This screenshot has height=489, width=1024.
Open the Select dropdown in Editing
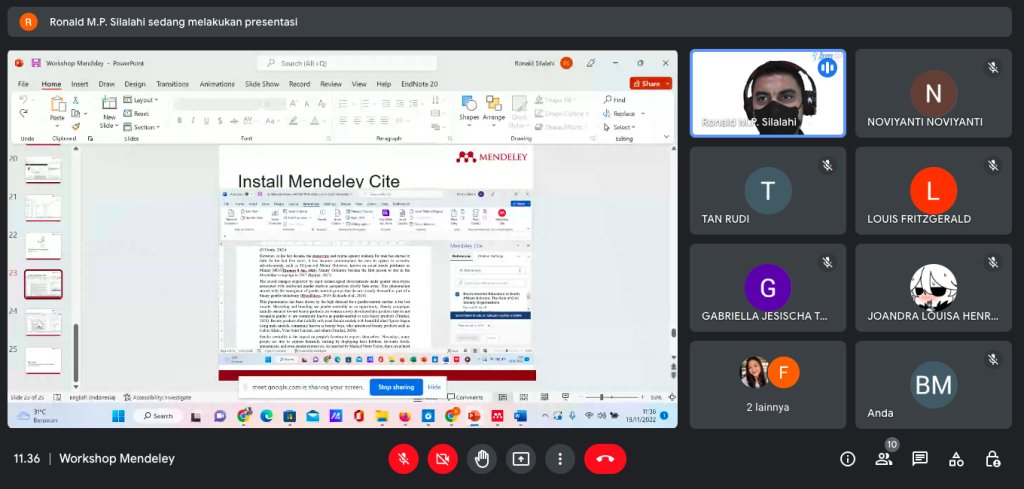pos(619,127)
